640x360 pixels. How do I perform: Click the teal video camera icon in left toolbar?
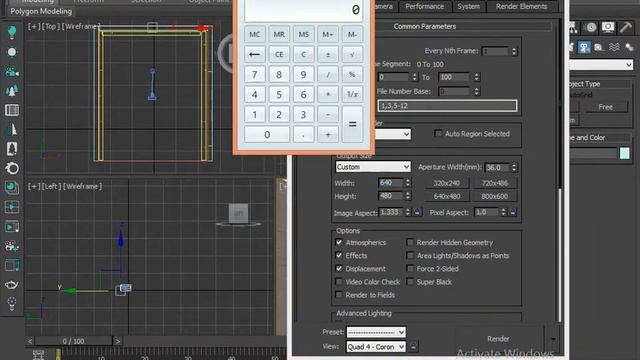click(x=12, y=72)
